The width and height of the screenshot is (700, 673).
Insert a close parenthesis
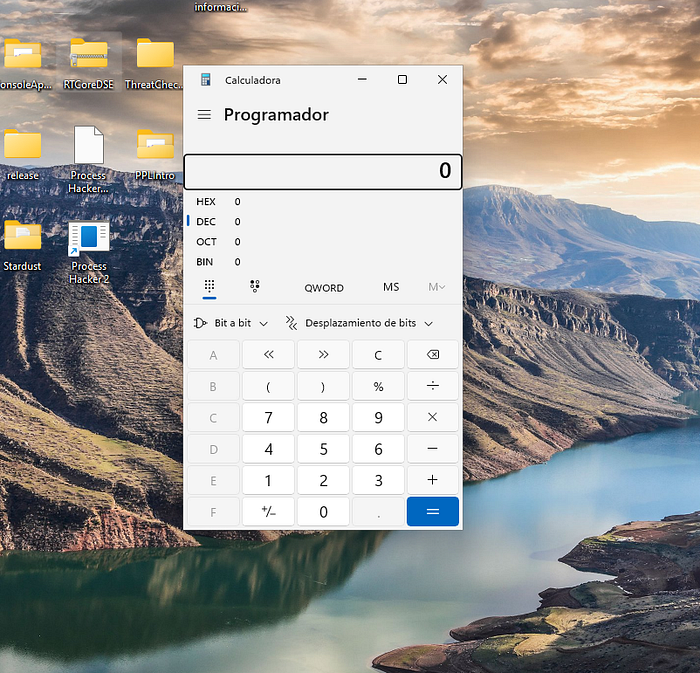pyautogui.click(x=323, y=386)
